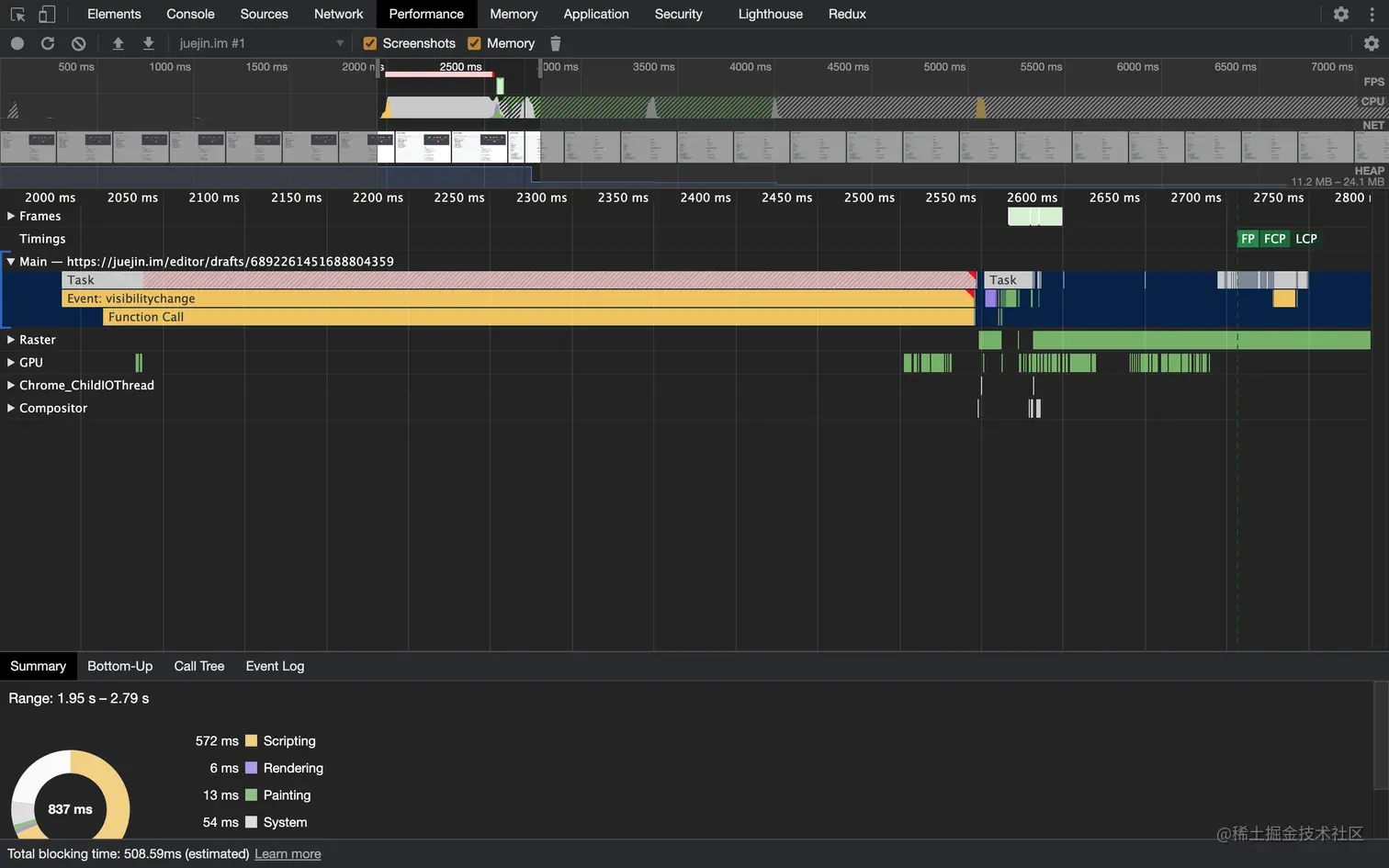Viewport: 1389px width, 868px height.
Task: Open the Call Tree tab
Action: (x=198, y=666)
